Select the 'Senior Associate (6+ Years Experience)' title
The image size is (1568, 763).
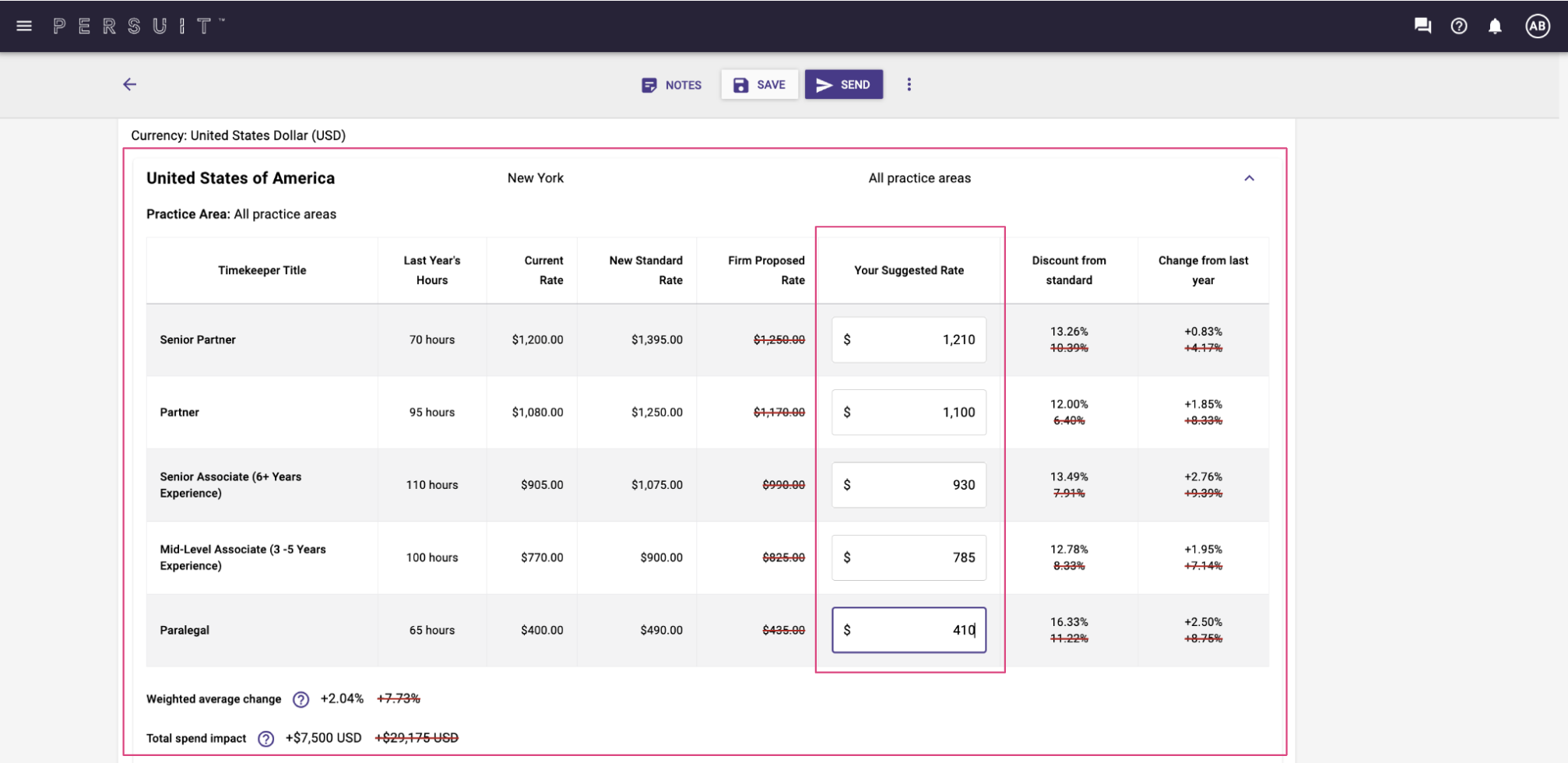(230, 485)
